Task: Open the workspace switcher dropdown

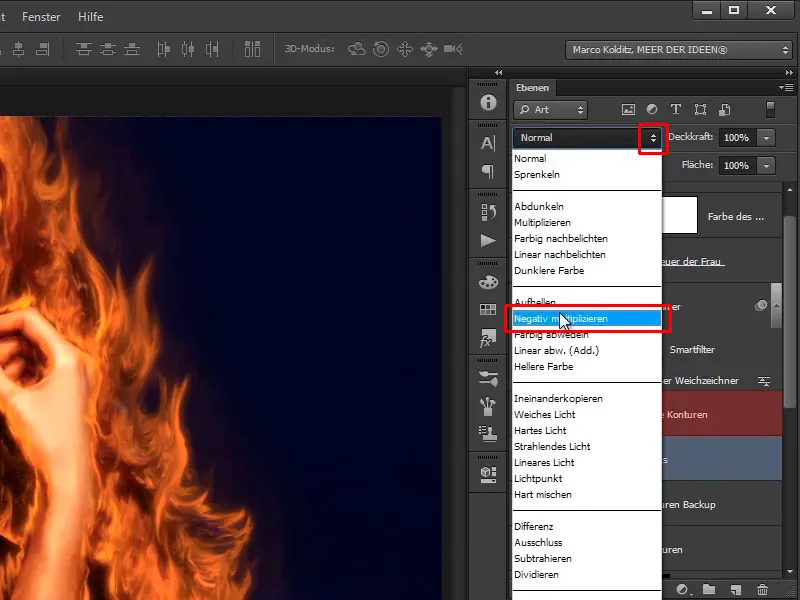Action: pyautogui.click(x=679, y=49)
